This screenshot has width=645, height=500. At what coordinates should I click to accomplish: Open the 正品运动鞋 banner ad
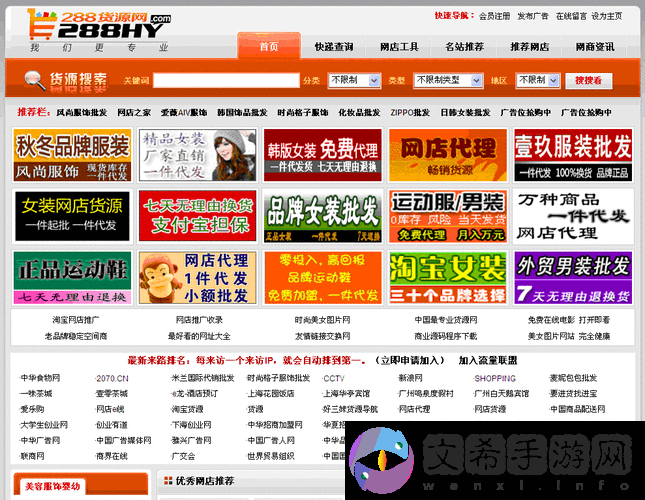(72, 278)
